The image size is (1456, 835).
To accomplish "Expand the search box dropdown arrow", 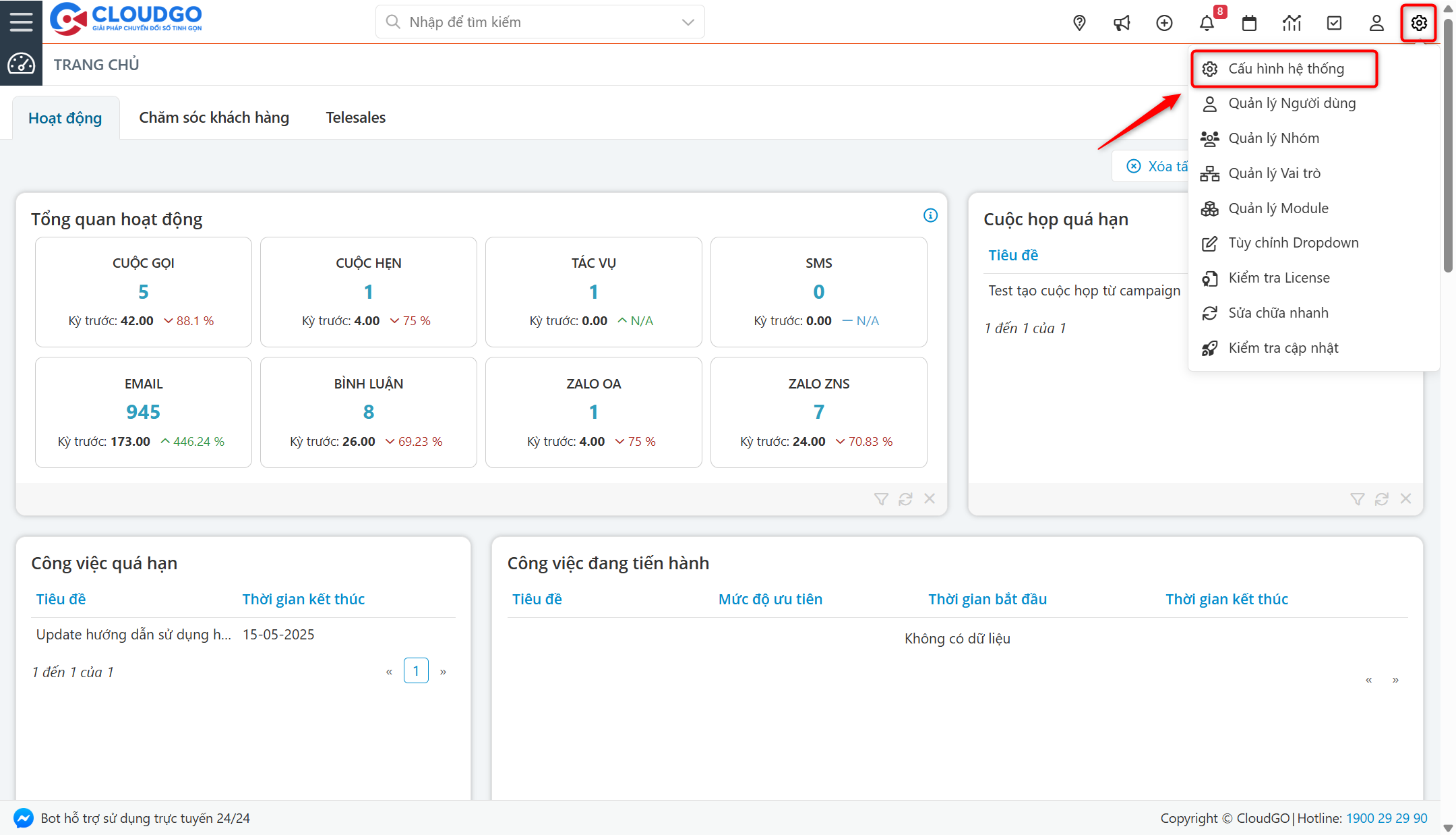I will click(x=688, y=22).
